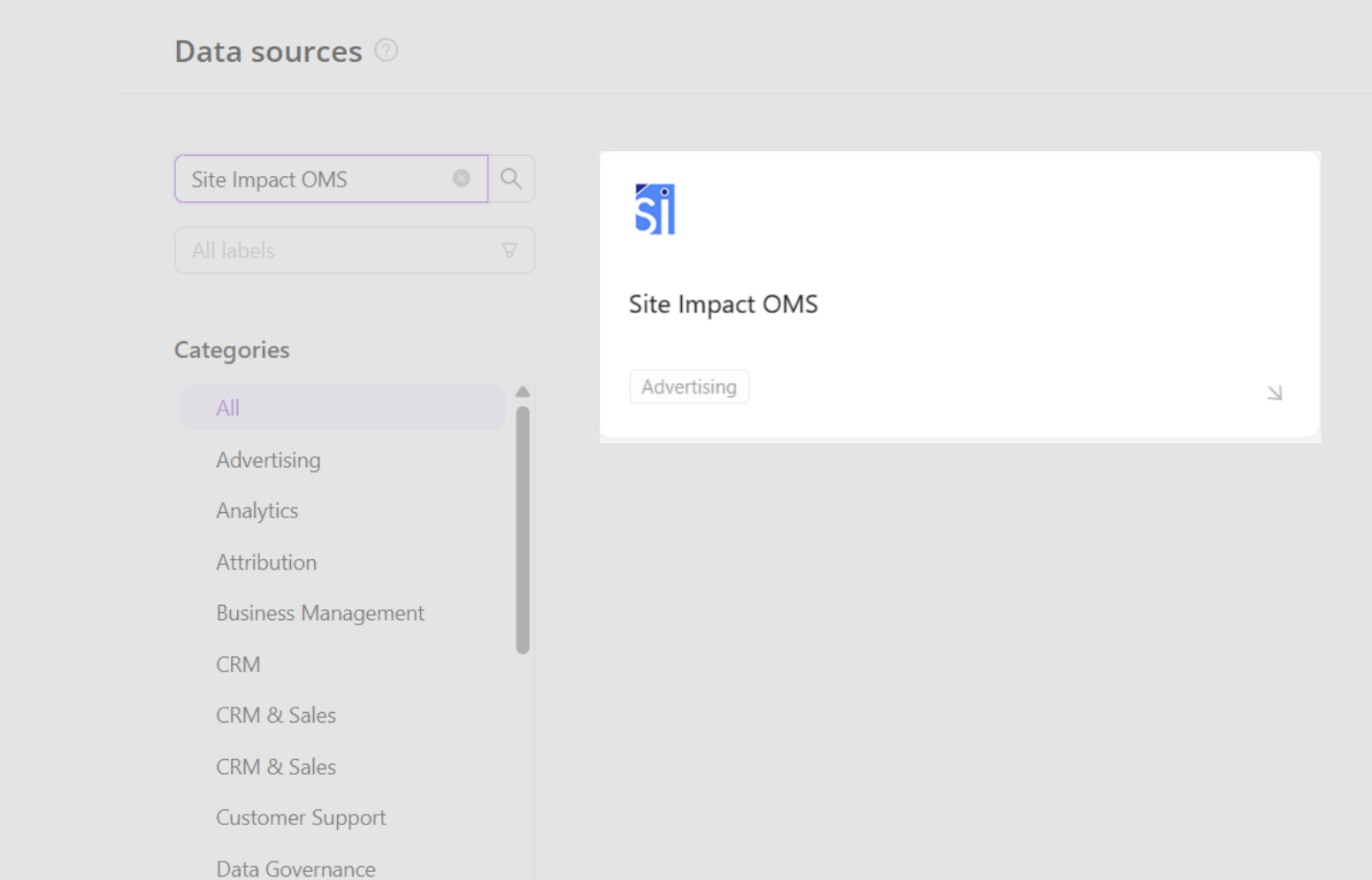Select the Data Governance category
Screen dimensions: 1372x880
295,869
